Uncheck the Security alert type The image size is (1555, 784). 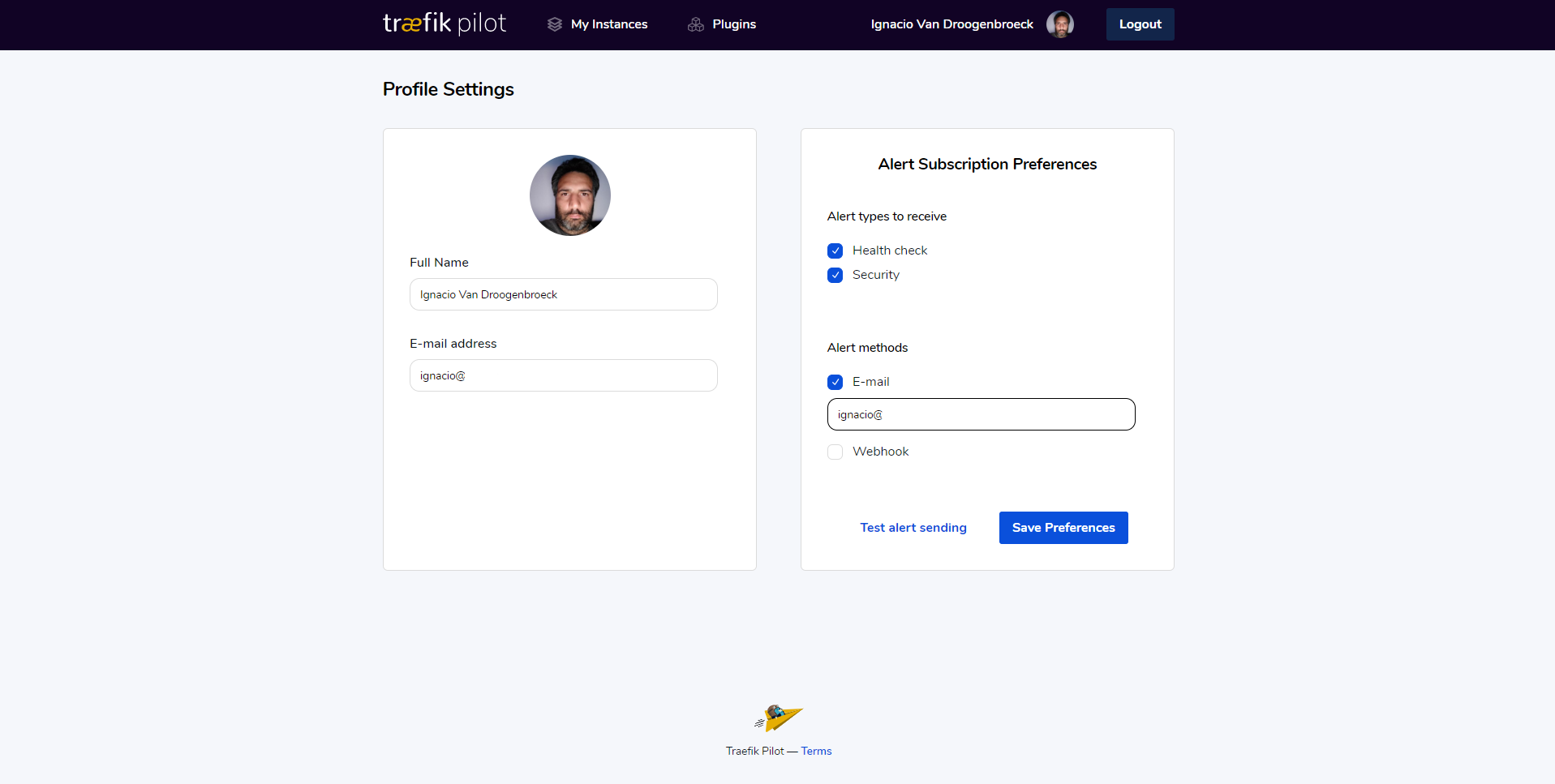(835, 275)
